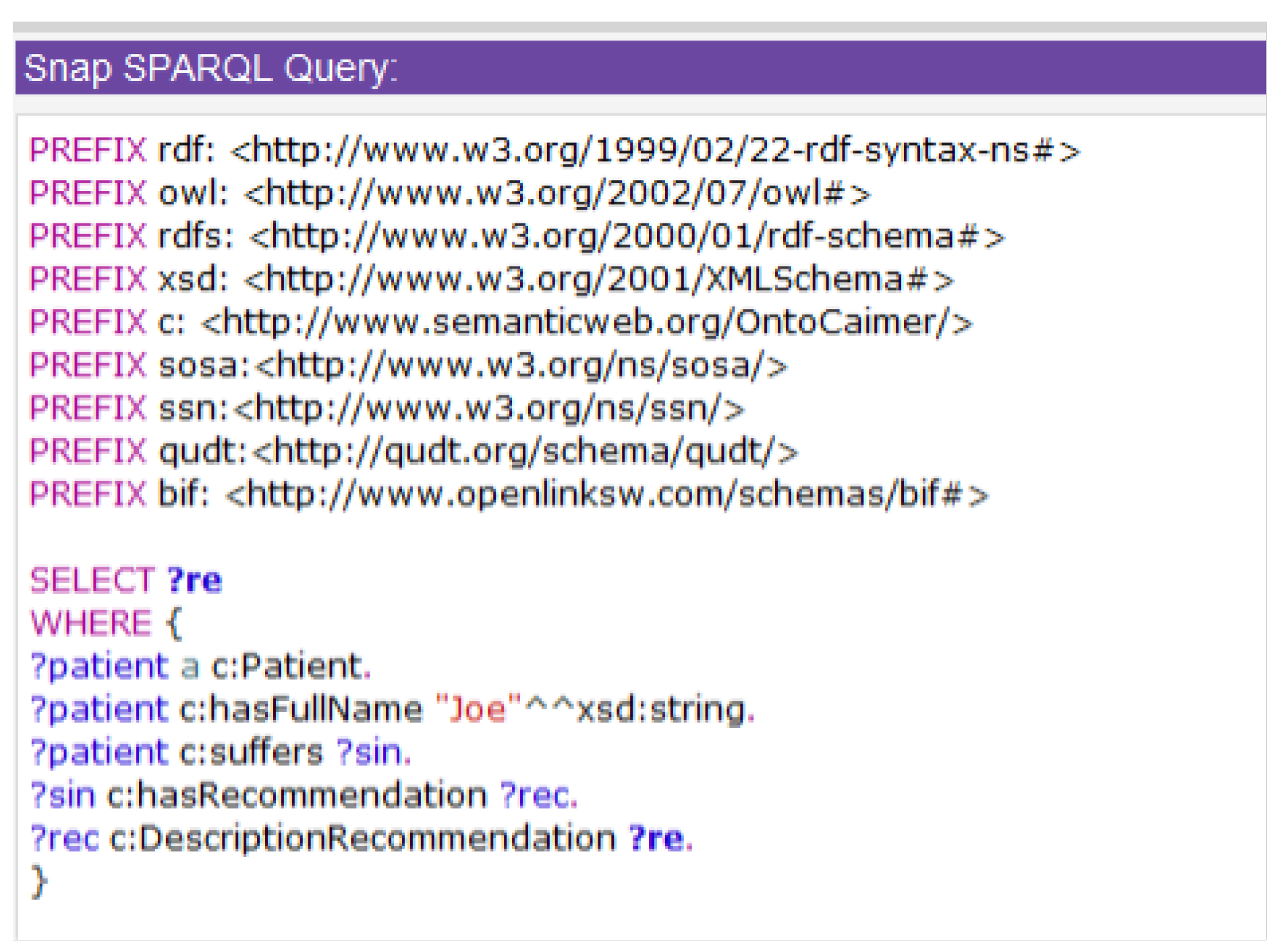Screen dimensions: 1283x952
Task: Click the Snap SPARQL Query header bar
Action: point(639,67)
